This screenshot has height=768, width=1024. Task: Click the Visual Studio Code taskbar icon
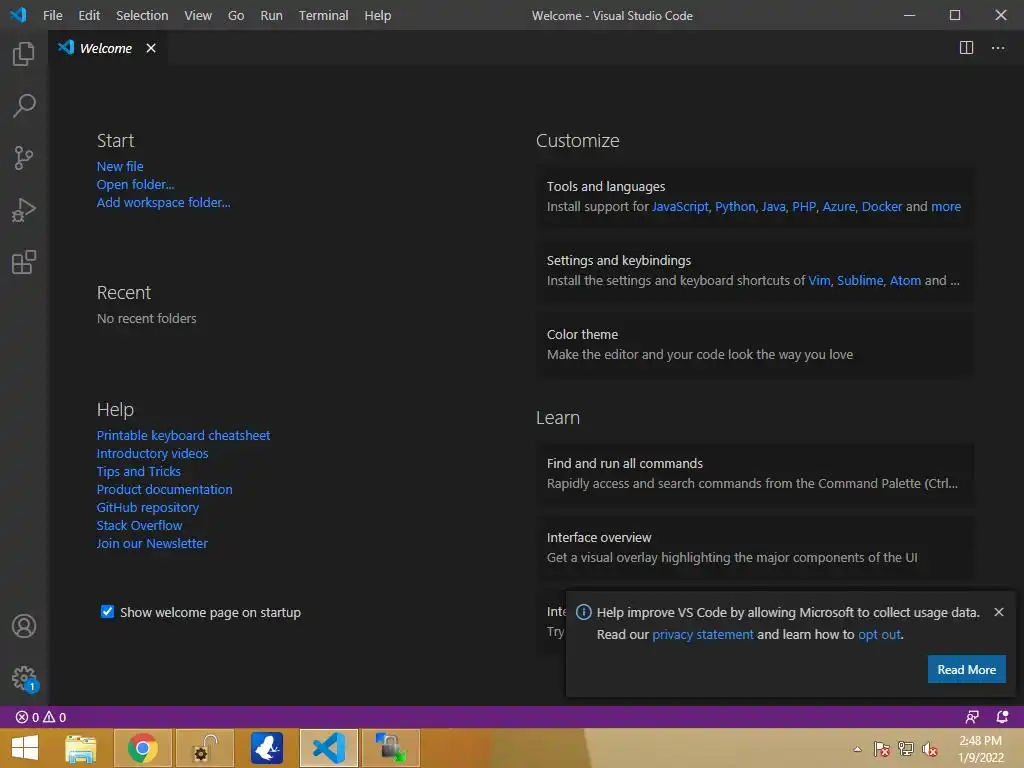tap(328, 748)
